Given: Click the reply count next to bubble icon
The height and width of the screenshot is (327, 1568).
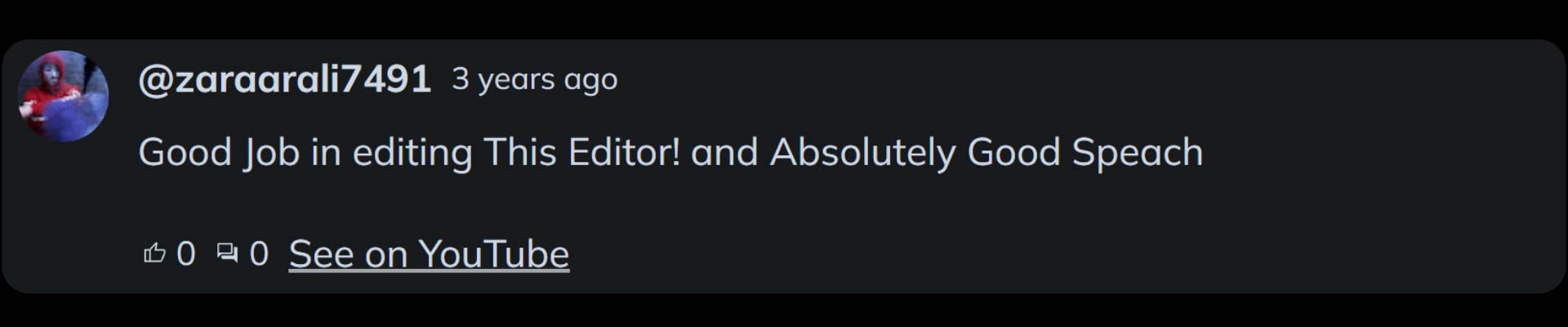Looking at the screenshot, I should (259, 253).
